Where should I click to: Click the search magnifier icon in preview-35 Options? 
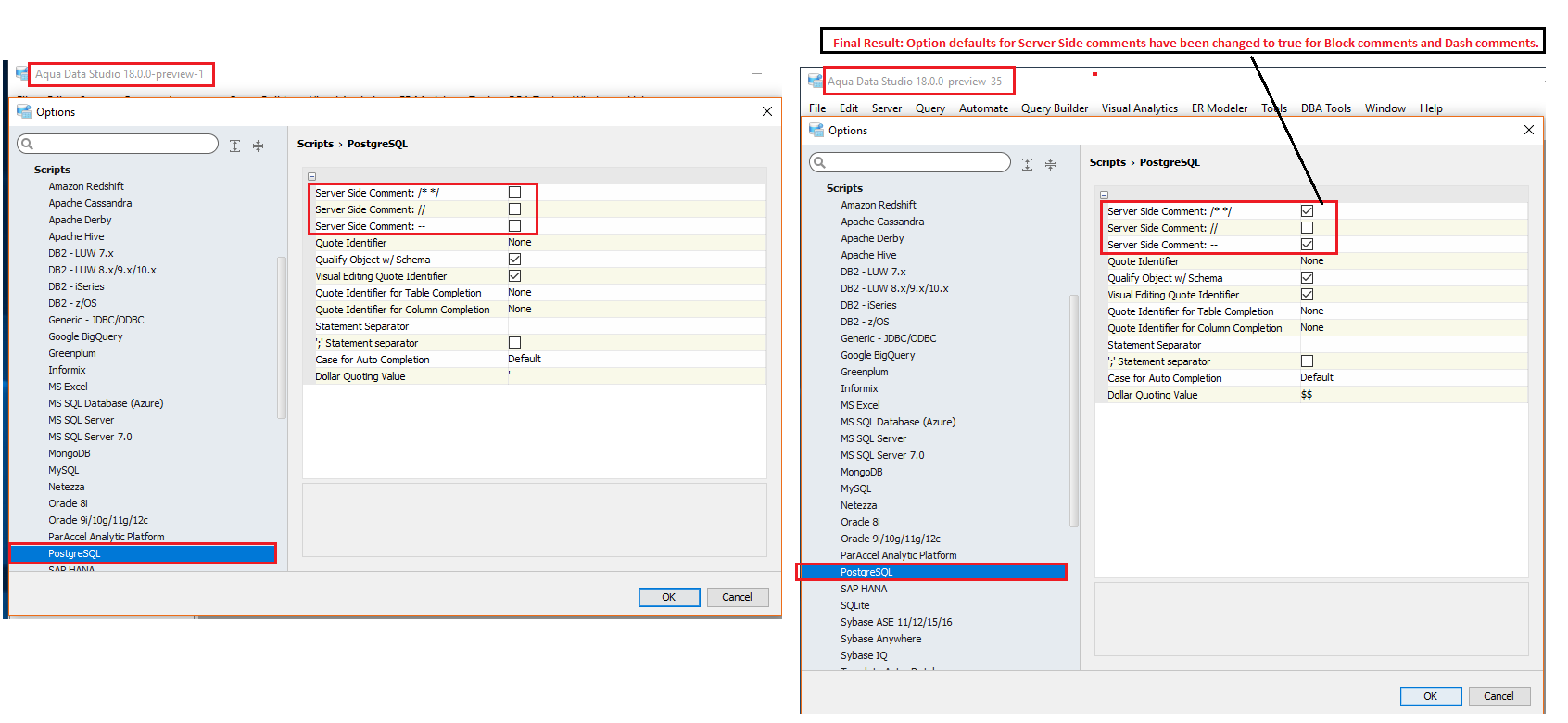coord(819,162)
